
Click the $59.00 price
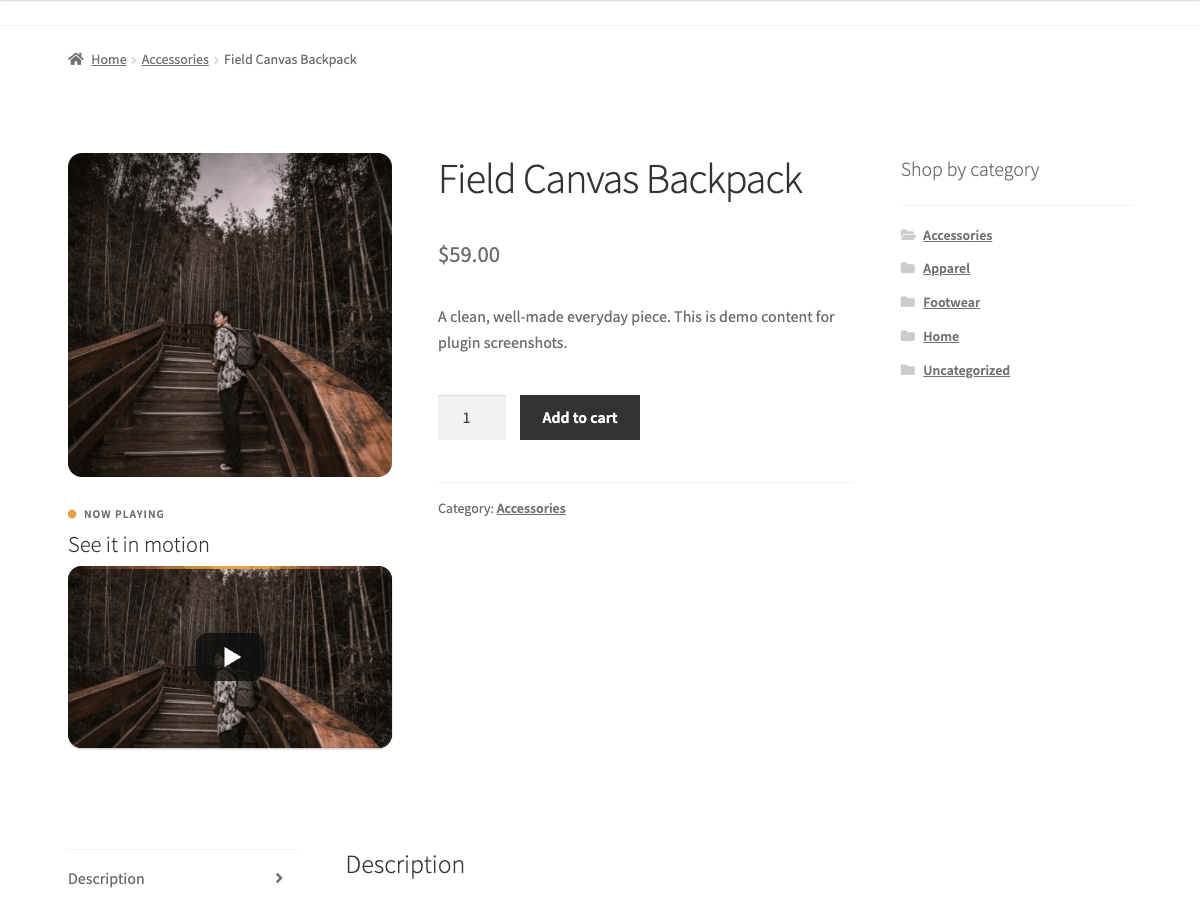[x=469, y=254]
